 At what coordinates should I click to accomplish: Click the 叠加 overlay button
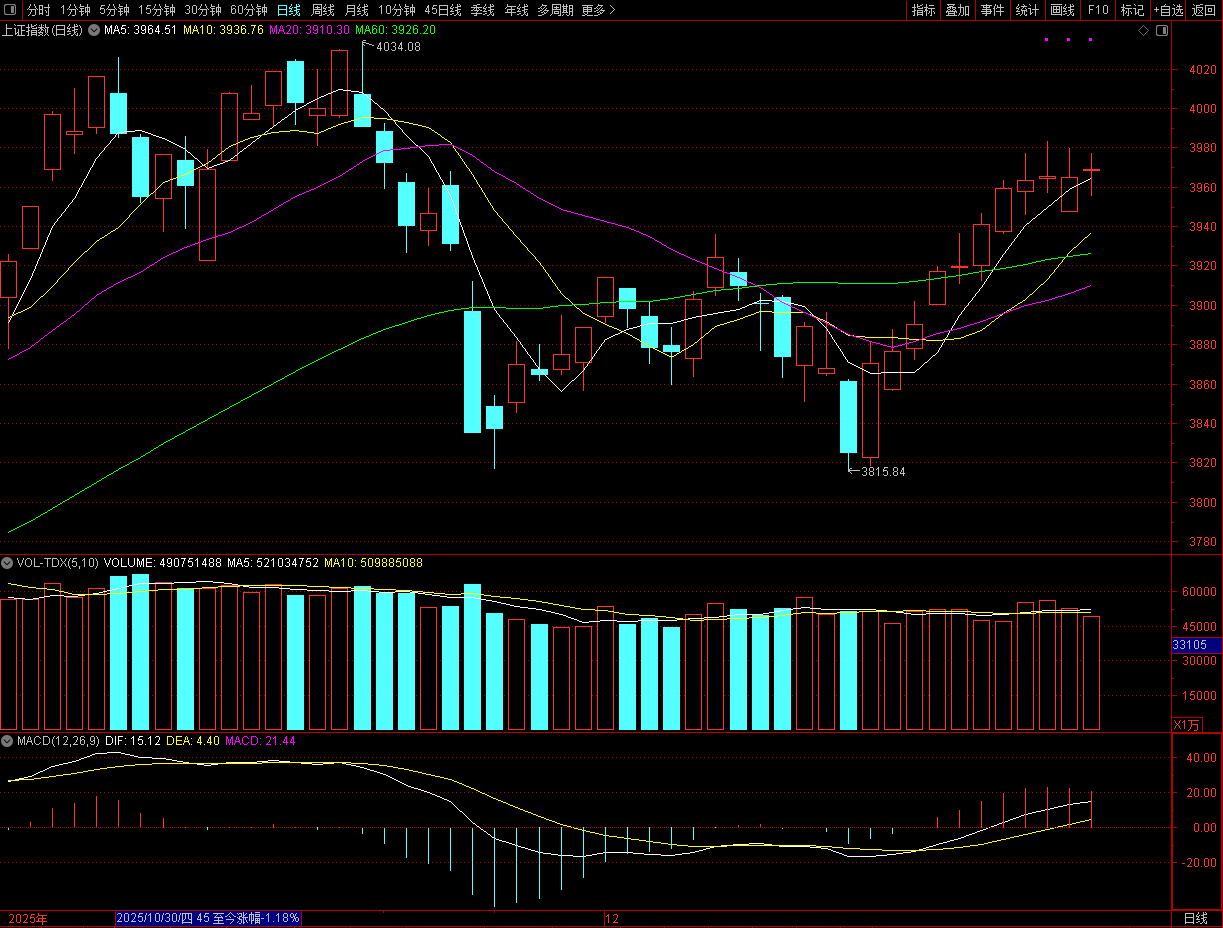pos(957,10)
